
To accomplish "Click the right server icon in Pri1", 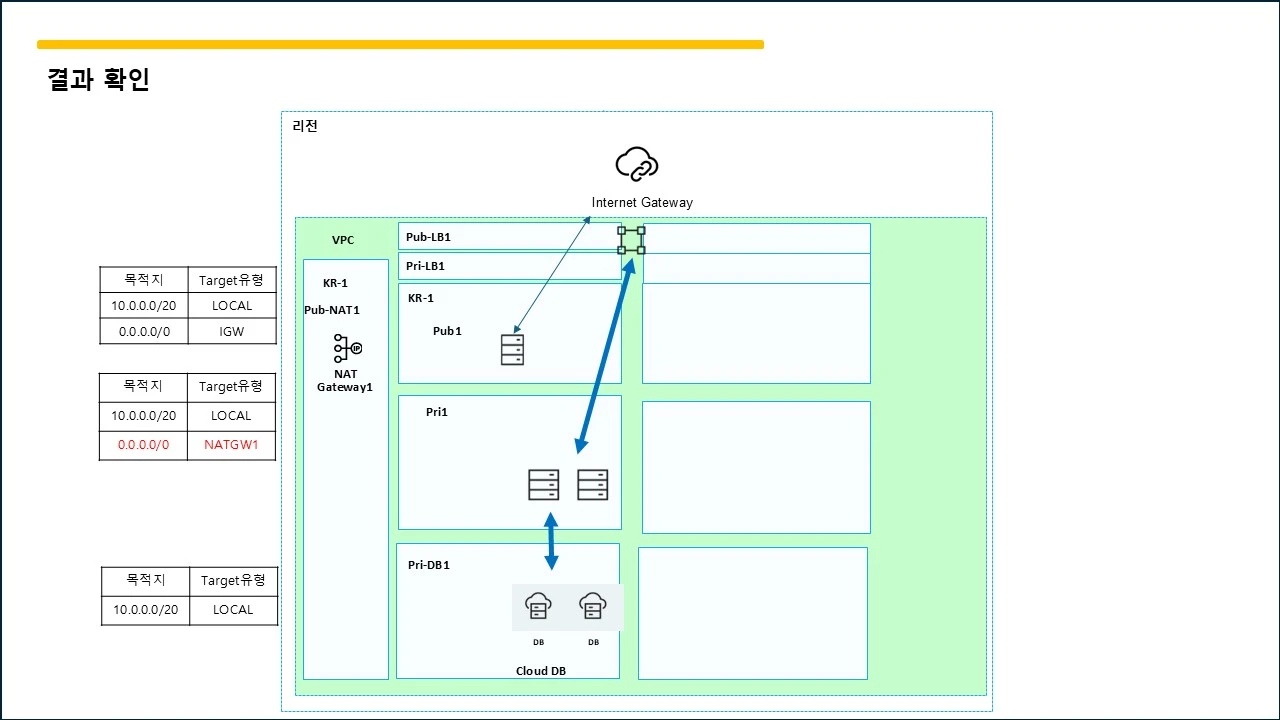I will 593,485.
